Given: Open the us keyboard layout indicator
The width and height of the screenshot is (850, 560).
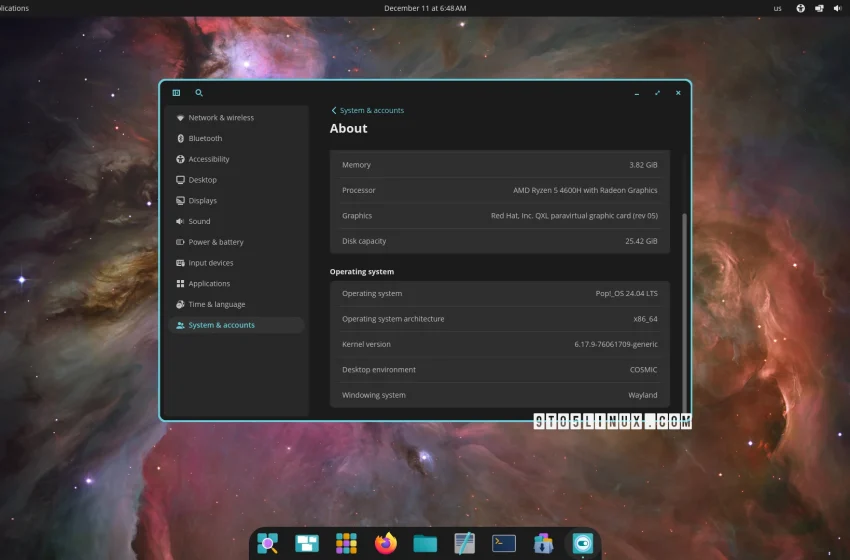Looking at the screenshot, I should coord(777,8).
